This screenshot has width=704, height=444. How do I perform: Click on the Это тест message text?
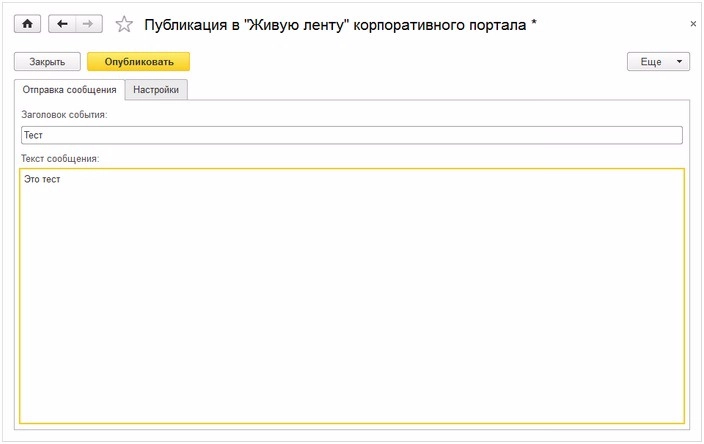(43, 179)
